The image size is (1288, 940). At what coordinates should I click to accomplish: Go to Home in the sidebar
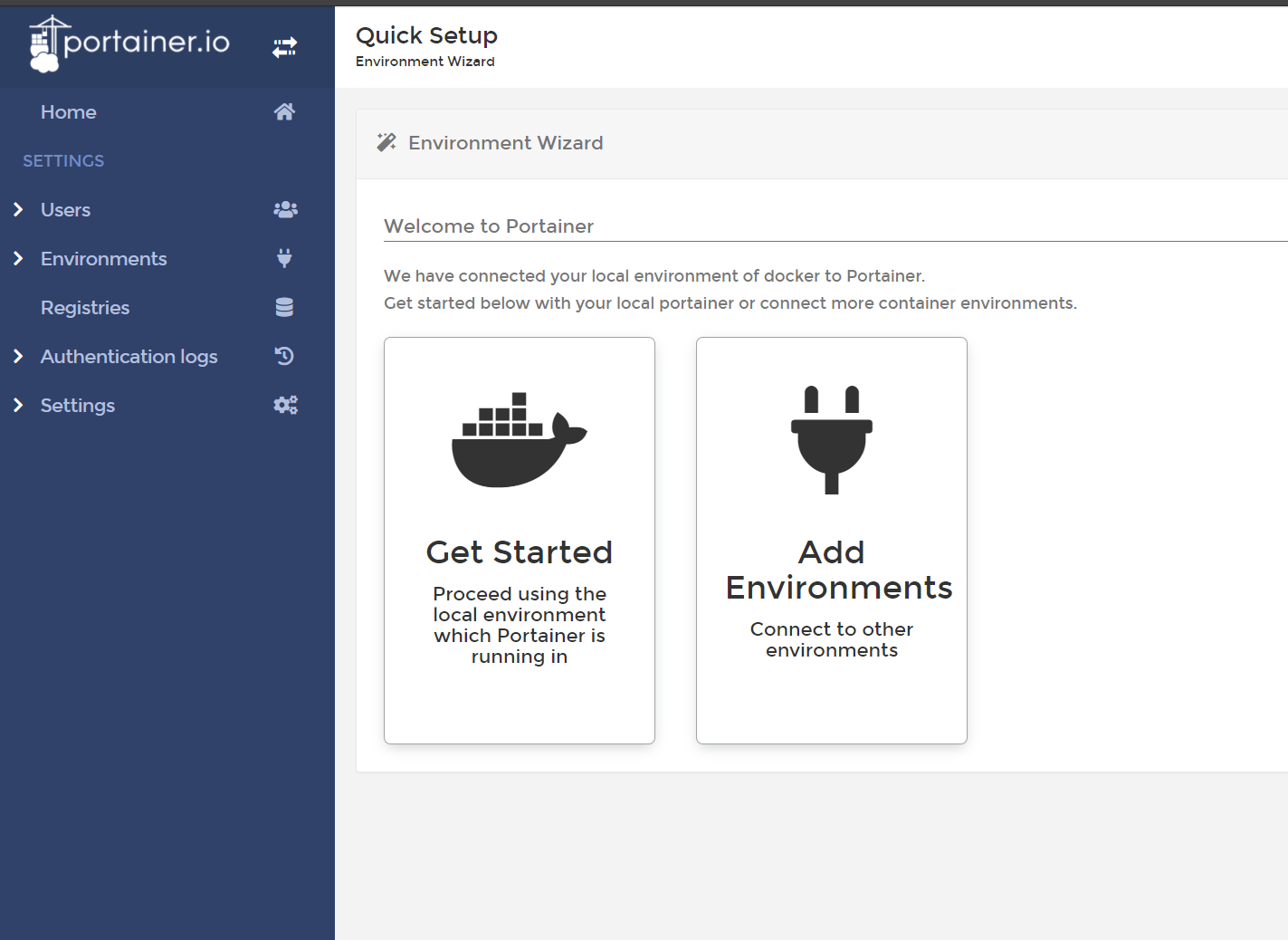(69, 112)
